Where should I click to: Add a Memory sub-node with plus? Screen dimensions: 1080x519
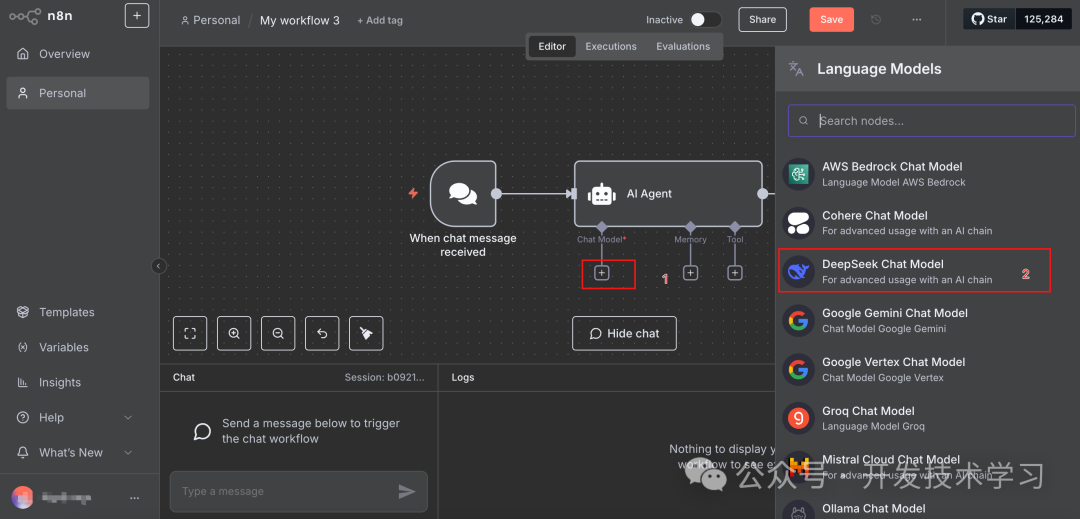click(691, 273)
